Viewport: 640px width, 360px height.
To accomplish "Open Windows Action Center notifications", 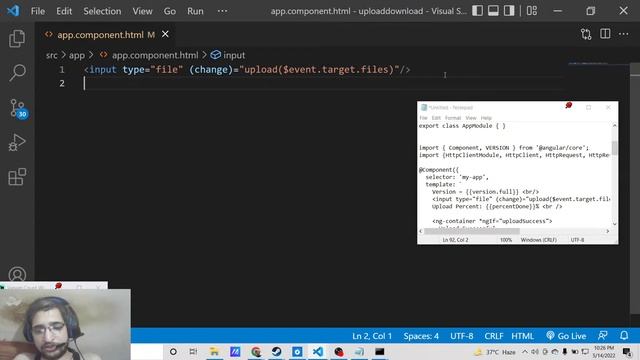I will (x=627, y=351).
